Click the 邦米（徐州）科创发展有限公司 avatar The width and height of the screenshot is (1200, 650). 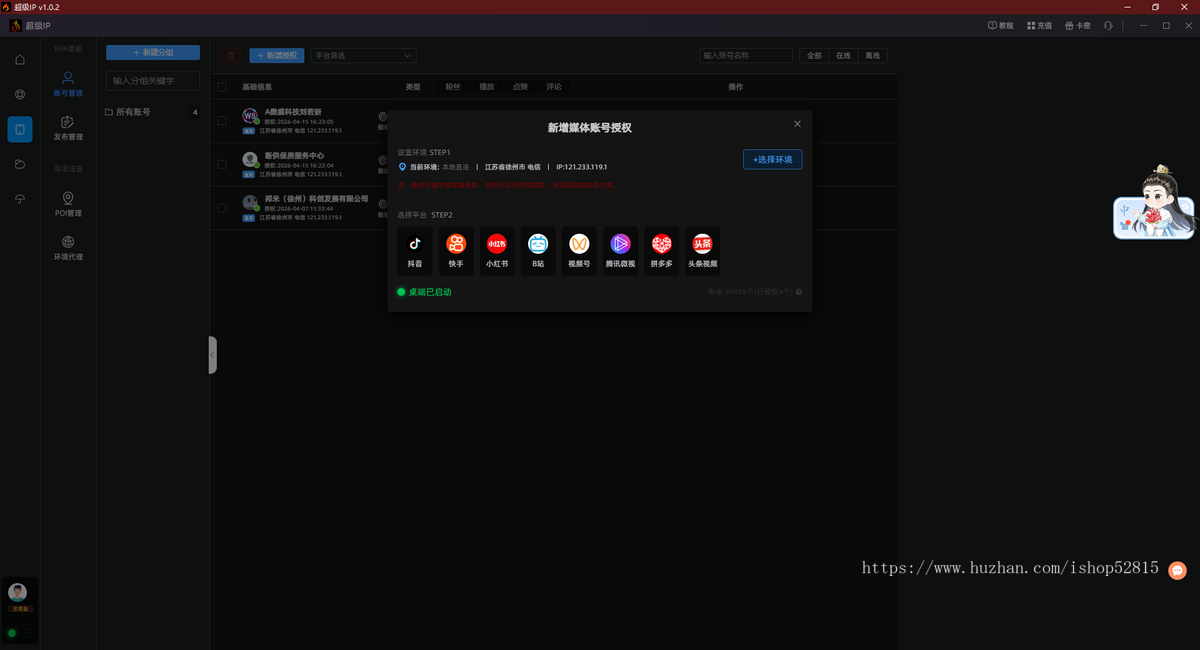tap(250, 202)
